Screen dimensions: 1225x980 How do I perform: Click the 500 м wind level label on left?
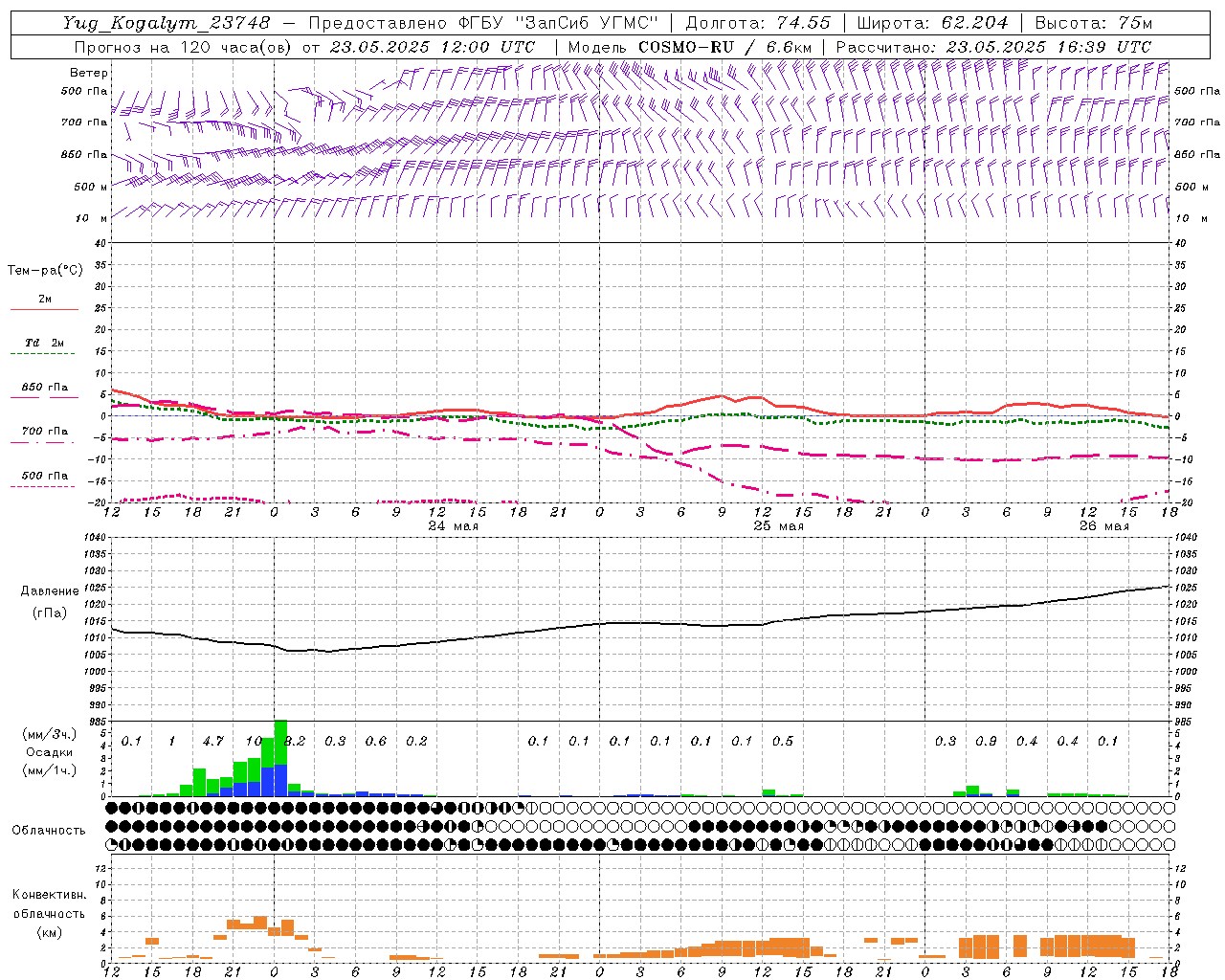point(90,187)
